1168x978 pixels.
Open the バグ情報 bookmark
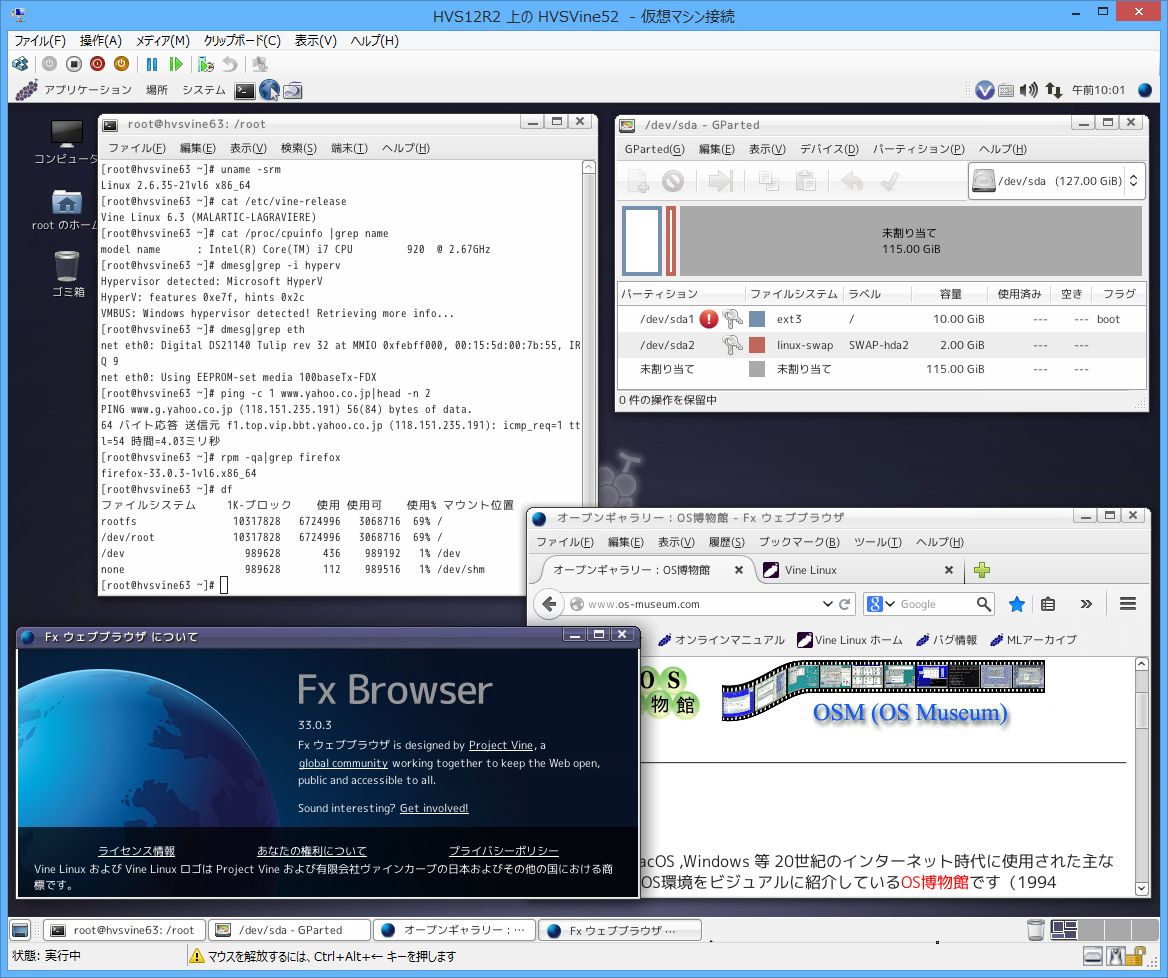946,640
